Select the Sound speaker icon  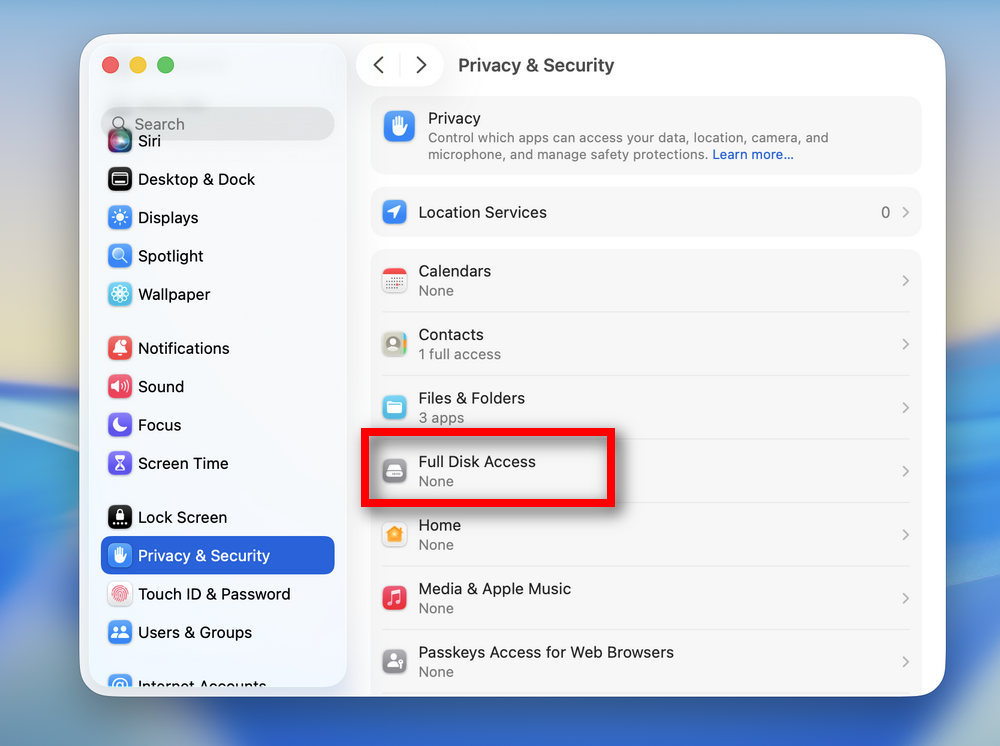tap(120, 387)
